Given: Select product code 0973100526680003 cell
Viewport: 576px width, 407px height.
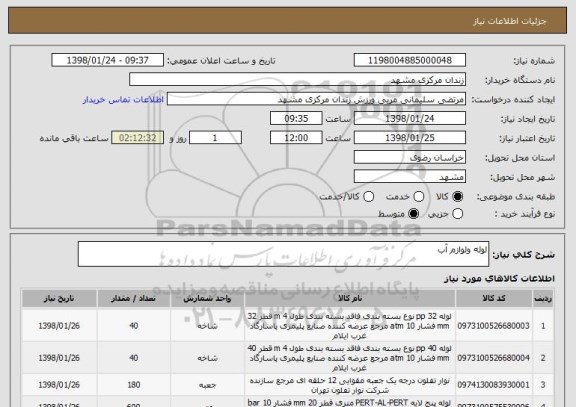Looking at the screenshot, I should [494, 326].
